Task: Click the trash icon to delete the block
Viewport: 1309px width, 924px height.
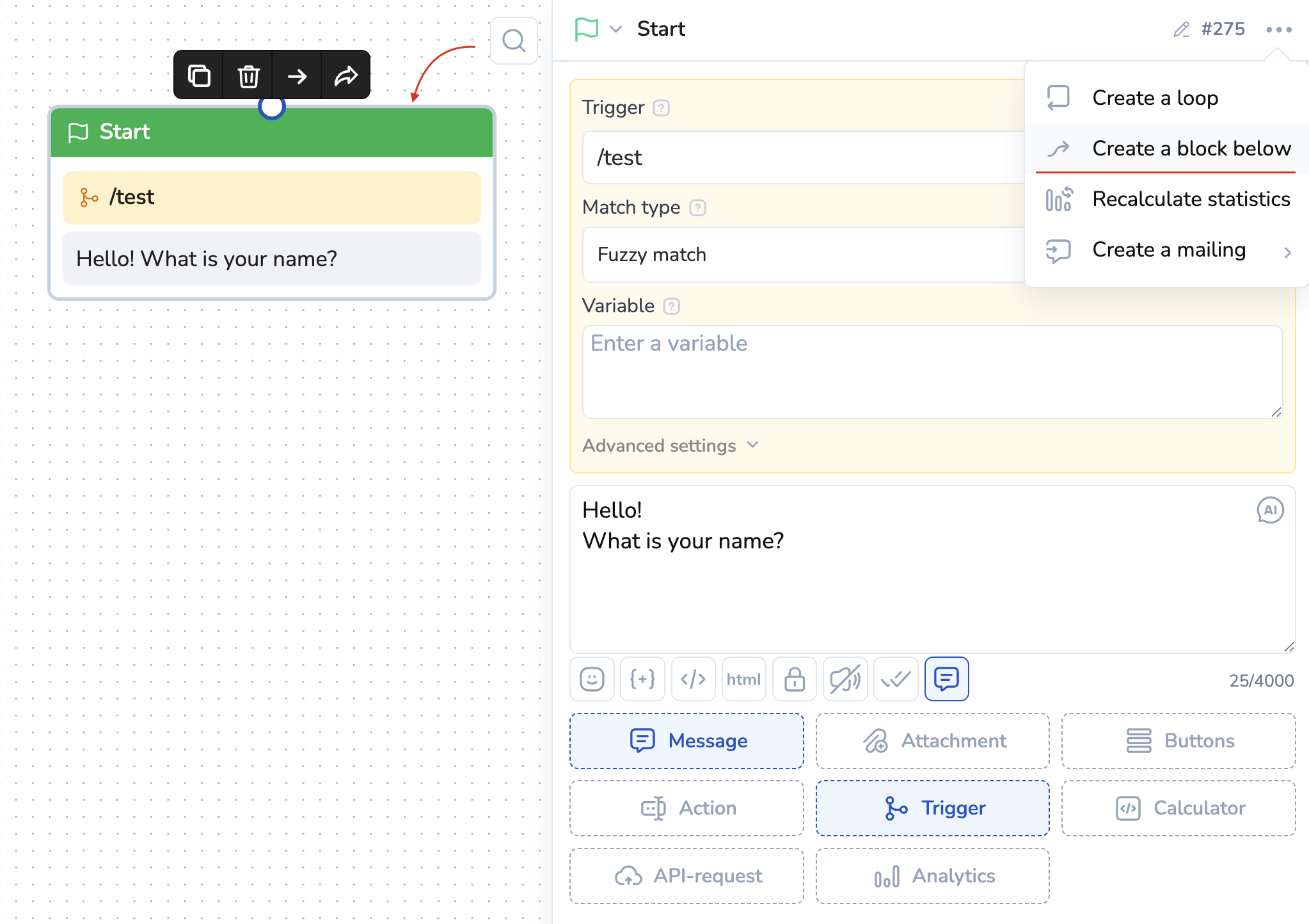Action: point(248,76)
